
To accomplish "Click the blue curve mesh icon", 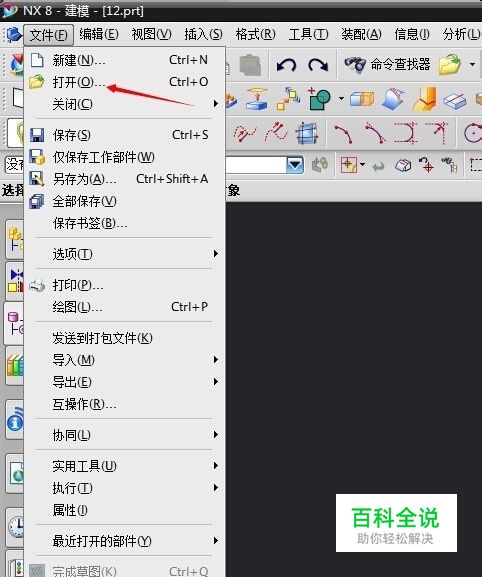I will (307, 132).
